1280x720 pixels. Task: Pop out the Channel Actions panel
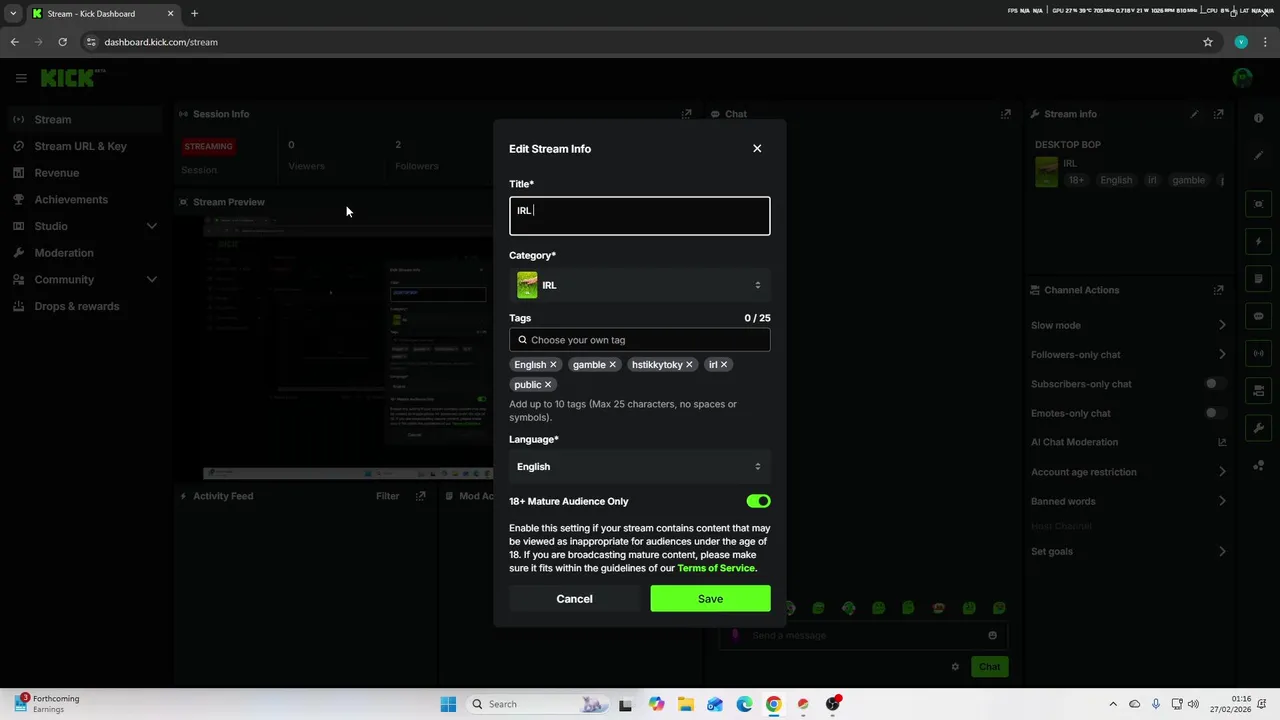coord(1218,290)
